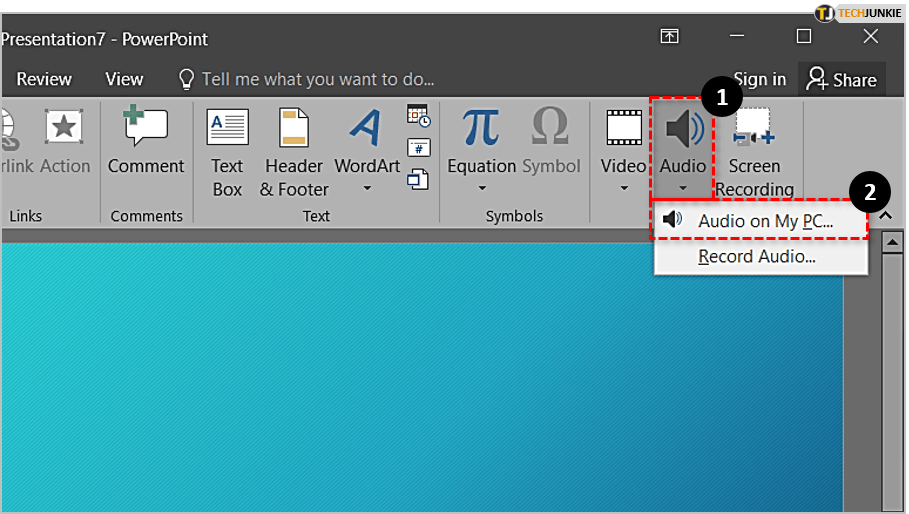
Task: Click the Comment icon in the ribbon
Action: point(145,130)
